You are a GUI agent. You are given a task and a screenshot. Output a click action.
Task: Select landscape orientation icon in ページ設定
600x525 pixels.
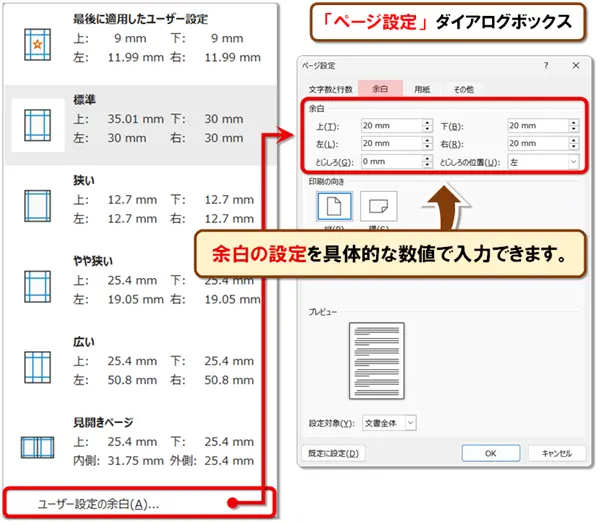[378, 207]
